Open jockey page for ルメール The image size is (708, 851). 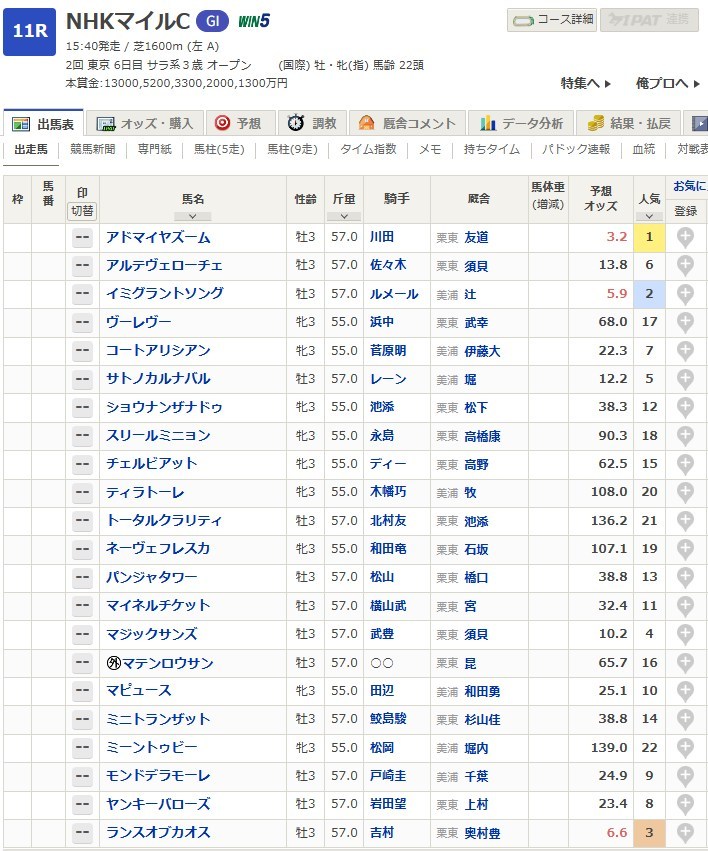394,294
